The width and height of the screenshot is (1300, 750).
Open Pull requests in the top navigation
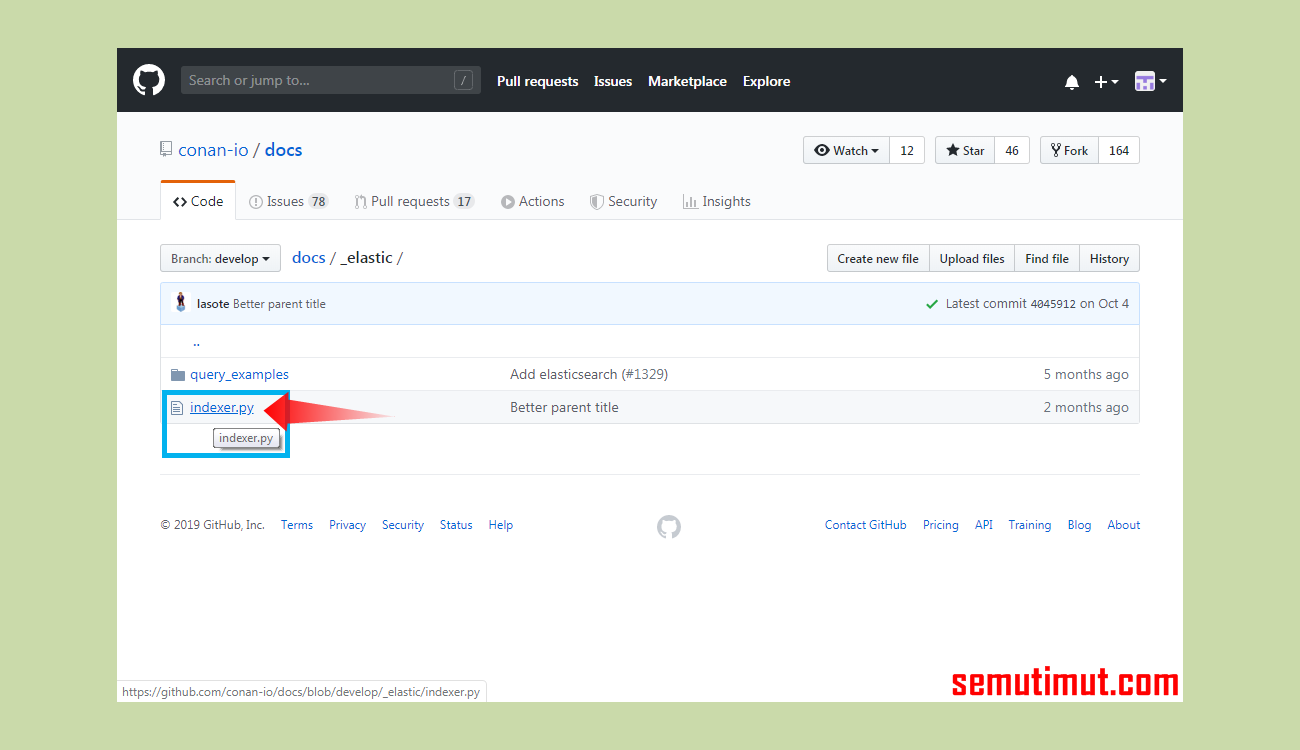[x=537, y=81]
